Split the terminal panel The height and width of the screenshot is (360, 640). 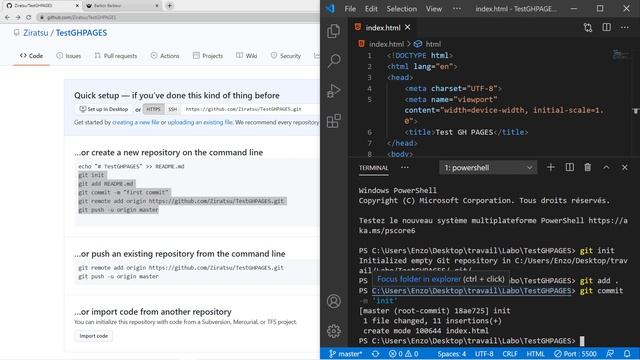(x=569, y=167)
